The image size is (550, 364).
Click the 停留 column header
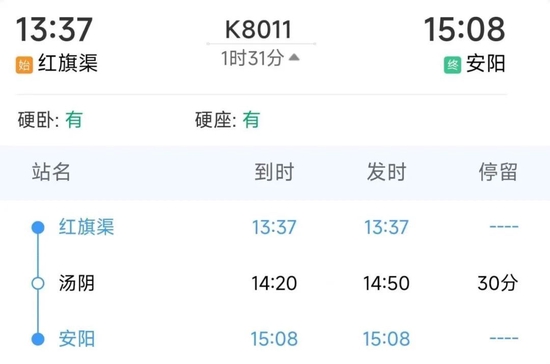coord(498,172)
